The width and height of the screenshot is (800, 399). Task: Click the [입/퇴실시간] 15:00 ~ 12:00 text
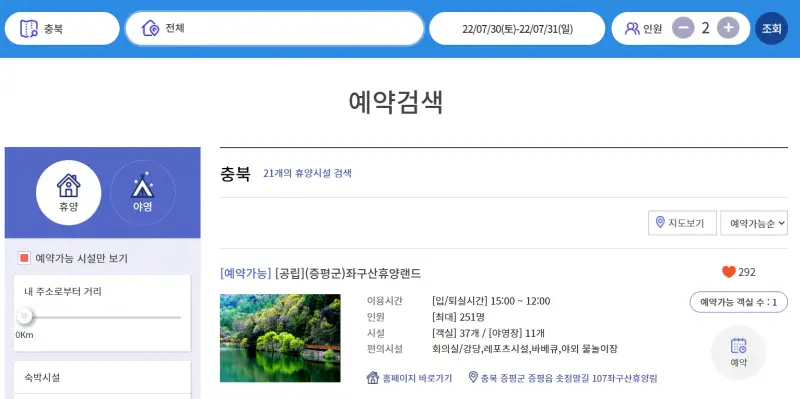click(x=491, y=301)
